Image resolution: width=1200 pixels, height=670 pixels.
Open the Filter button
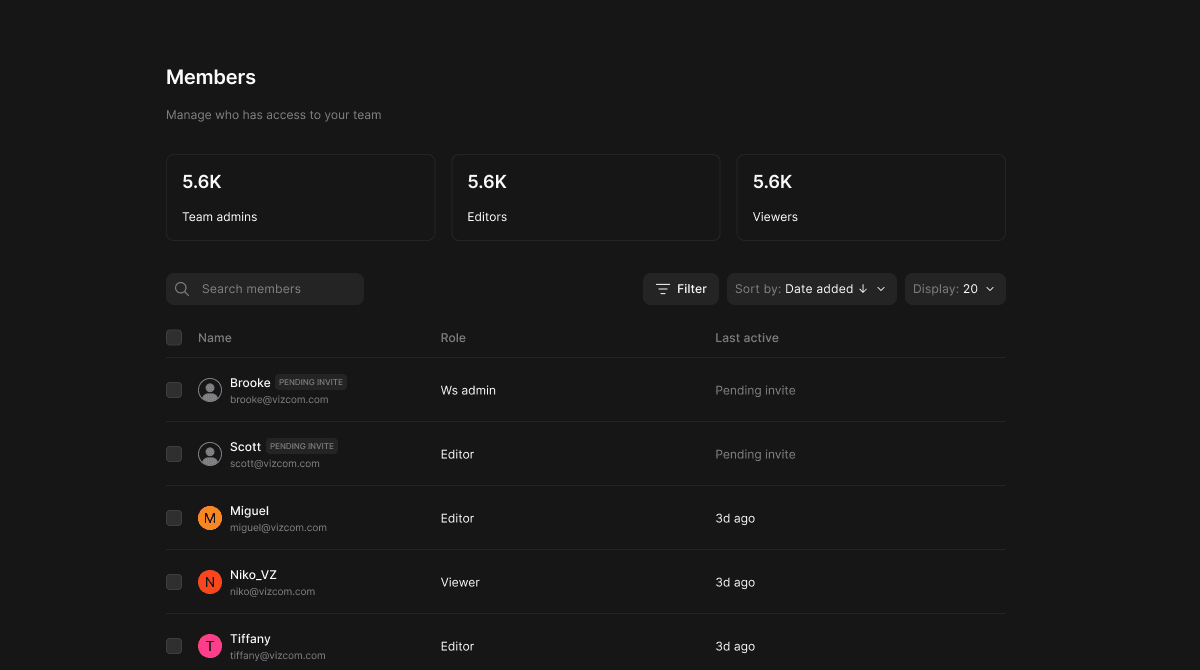tap(681, 289)
